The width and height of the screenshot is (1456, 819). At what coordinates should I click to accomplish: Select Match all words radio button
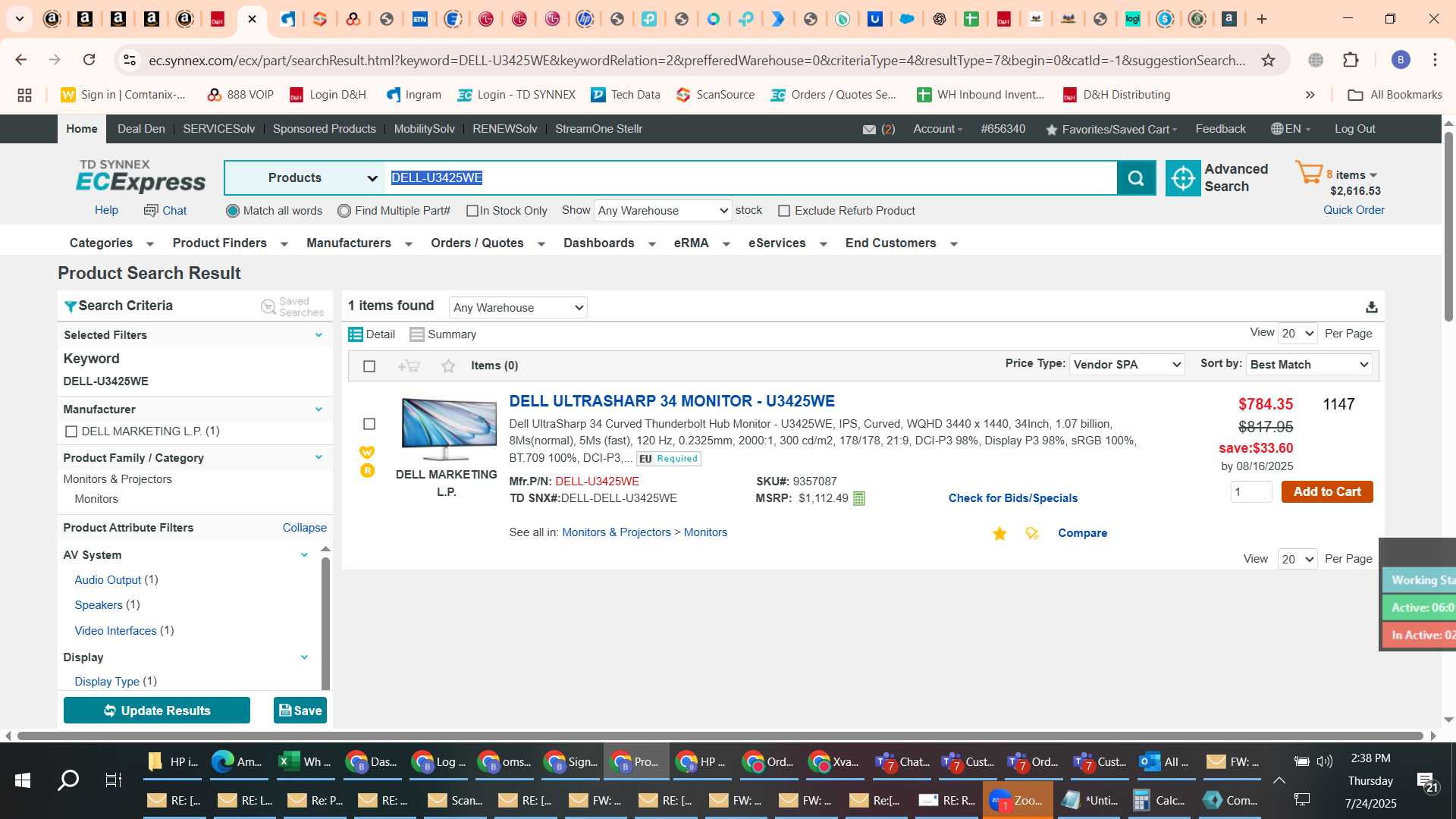pyautogui.click(x=233, y=211)
